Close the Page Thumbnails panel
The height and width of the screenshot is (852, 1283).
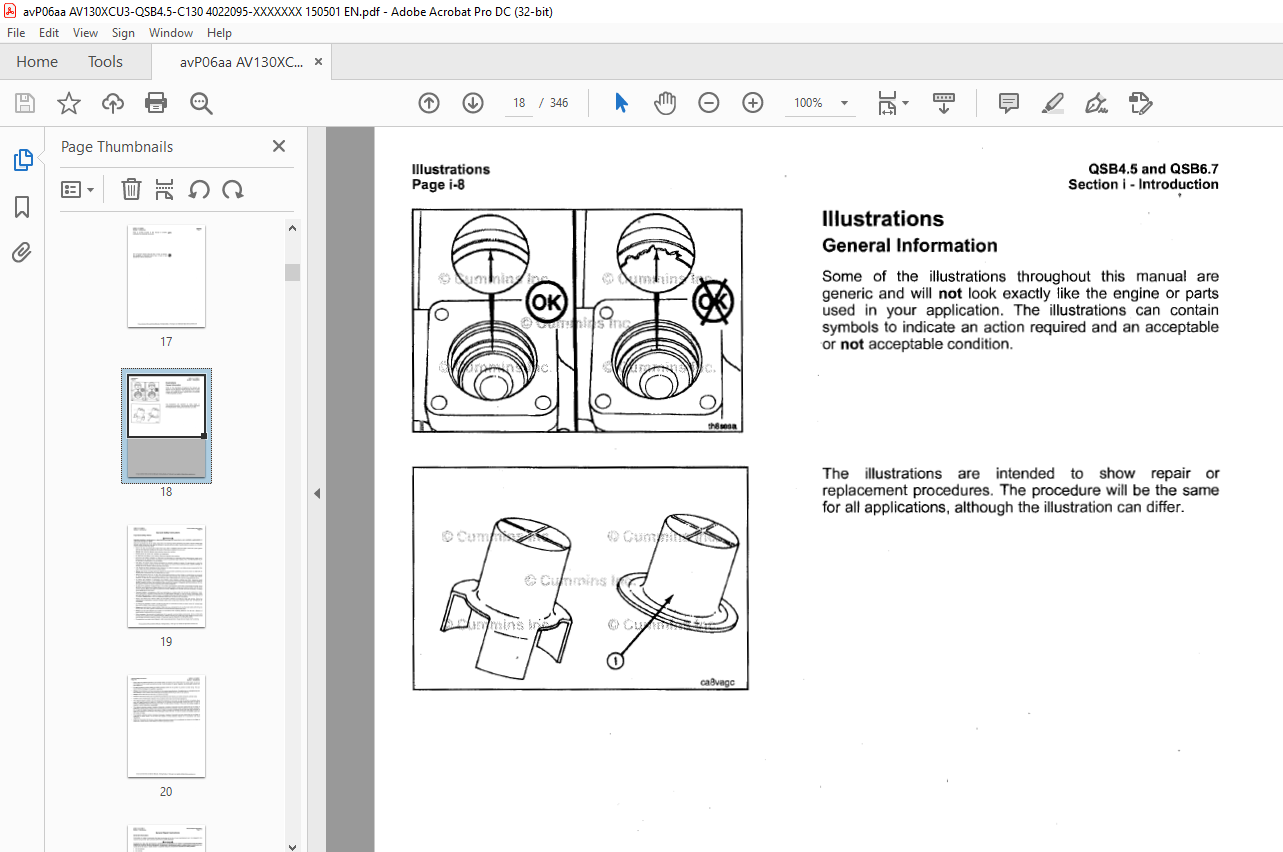click(x=279, y=146)
